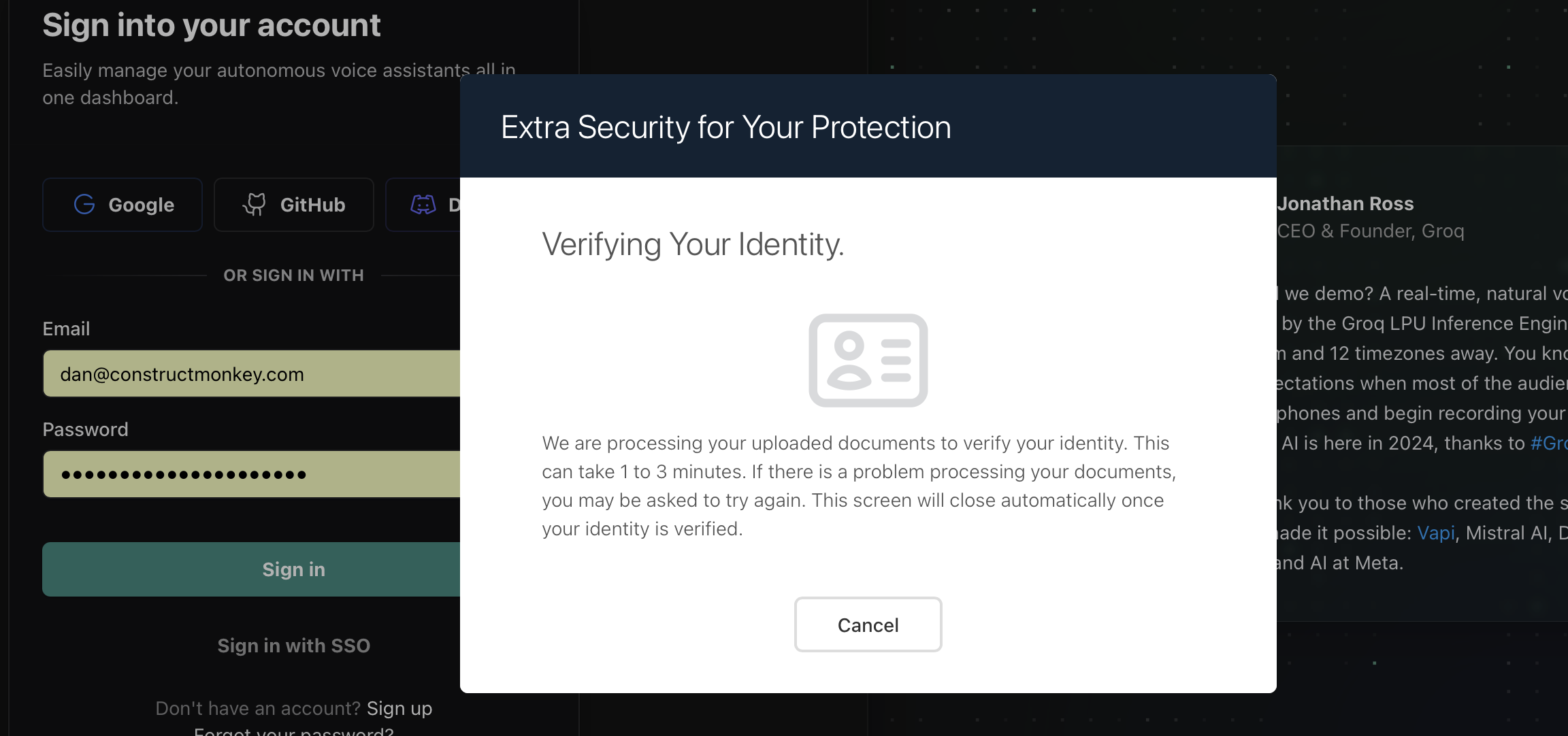
Task: Choose the GitHub sign-in button
Action: point(294,205)
